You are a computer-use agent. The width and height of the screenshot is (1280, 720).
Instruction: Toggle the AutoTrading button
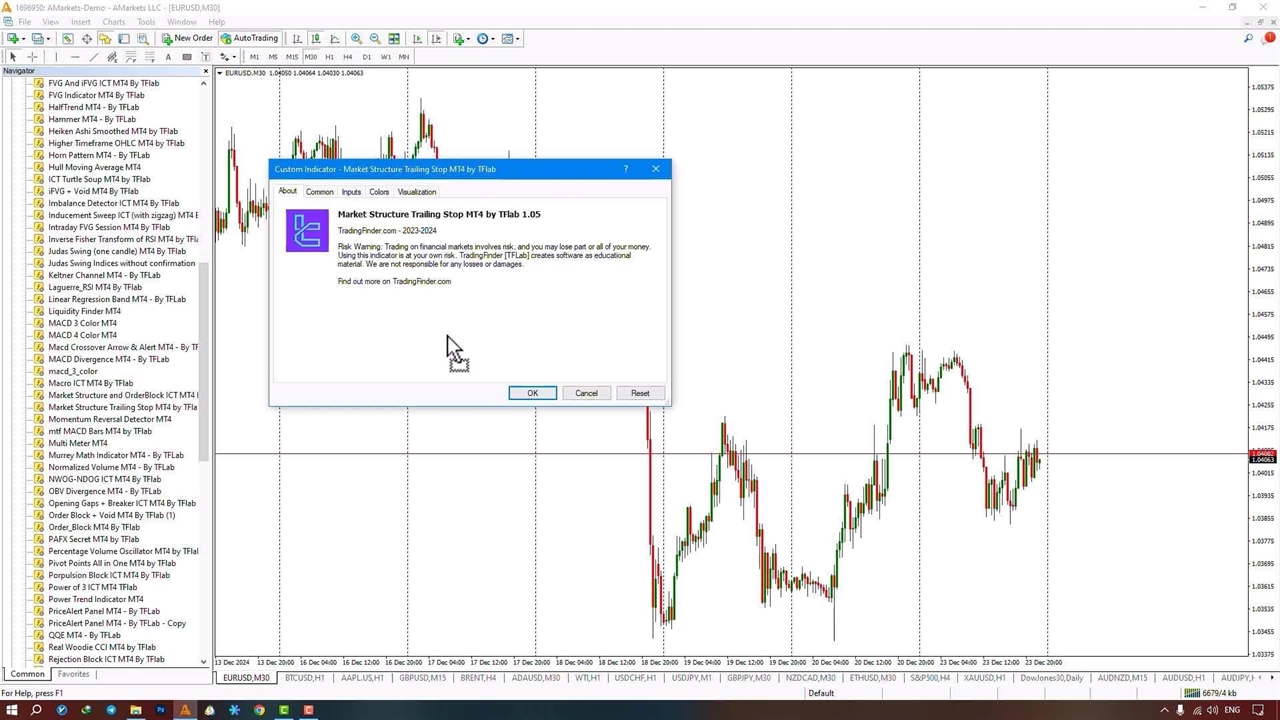click(249, 38)
